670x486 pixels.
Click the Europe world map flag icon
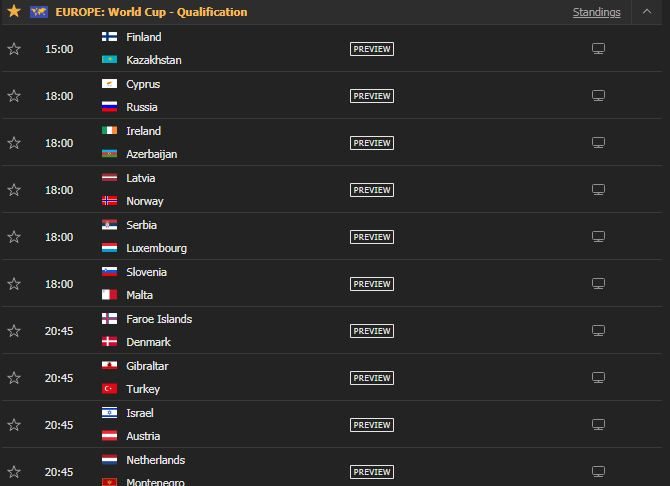click(39, 12)
